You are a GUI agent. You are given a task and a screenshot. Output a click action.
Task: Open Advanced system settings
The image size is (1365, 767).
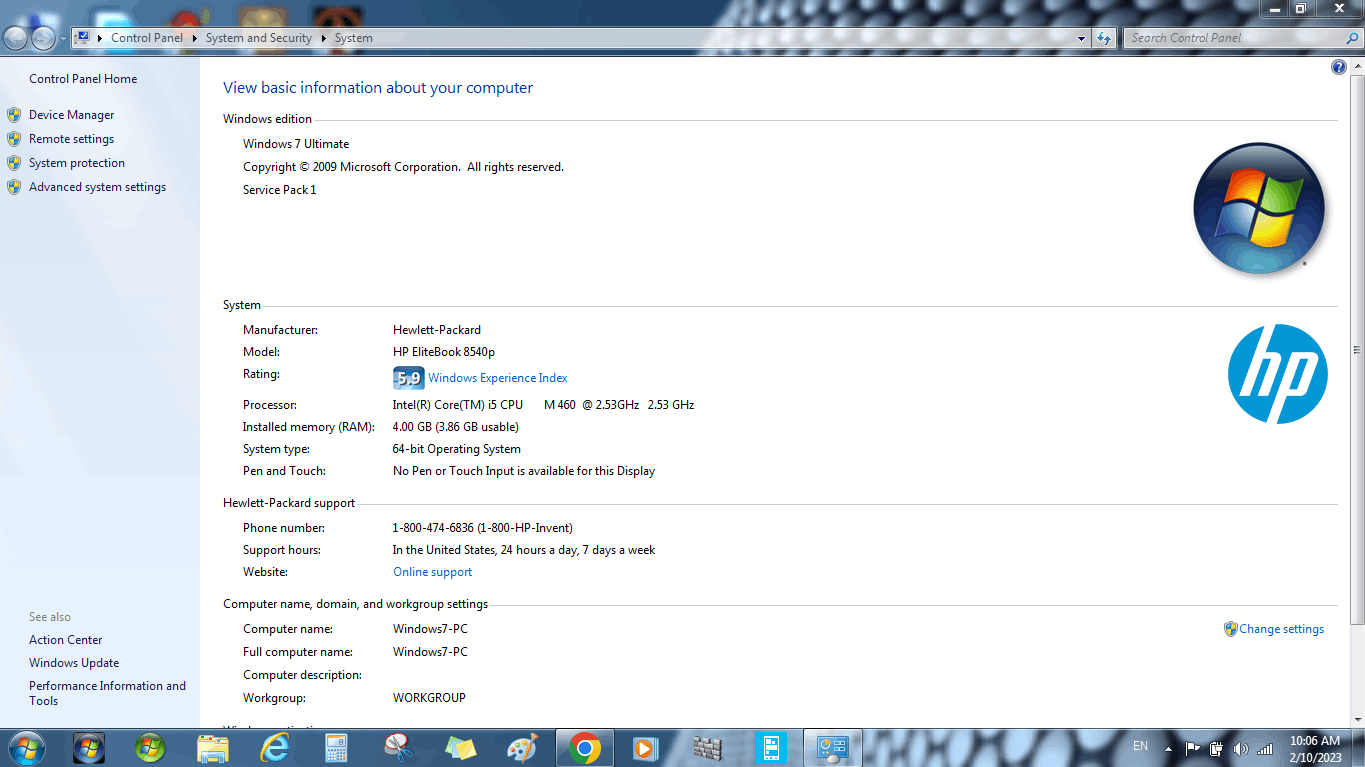pyautogui.click(x=97, y=187)
